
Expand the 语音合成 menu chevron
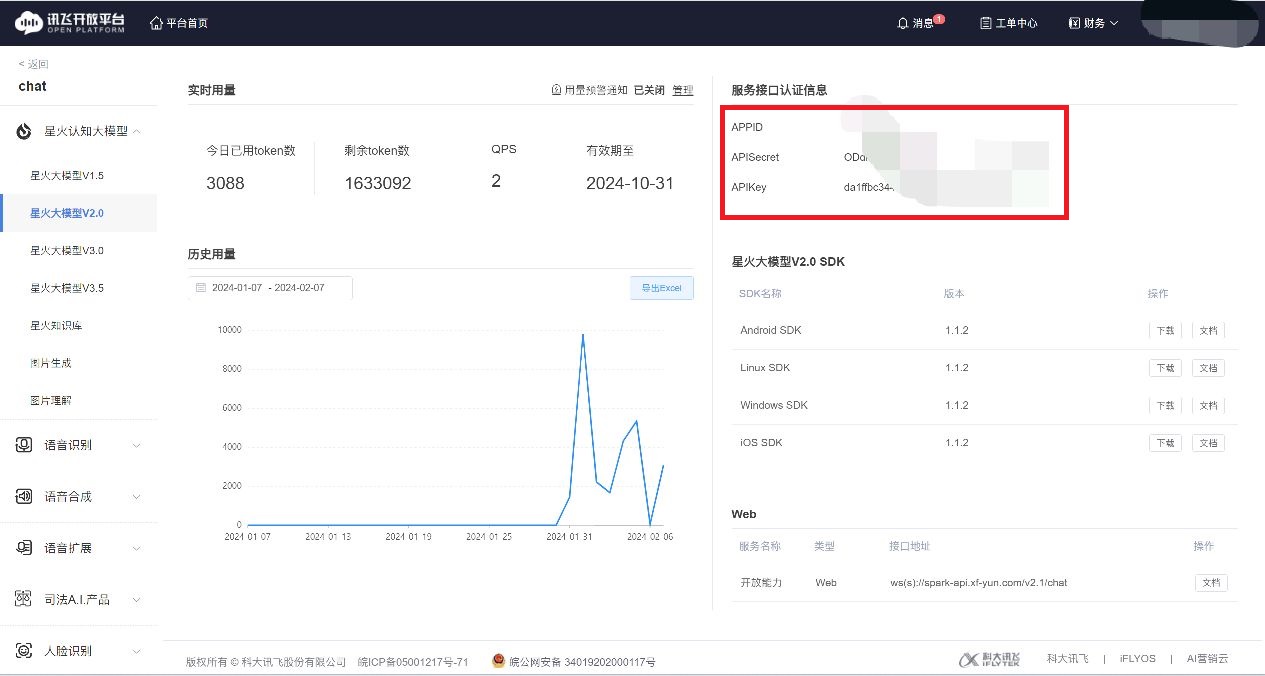tap(136, 497)
